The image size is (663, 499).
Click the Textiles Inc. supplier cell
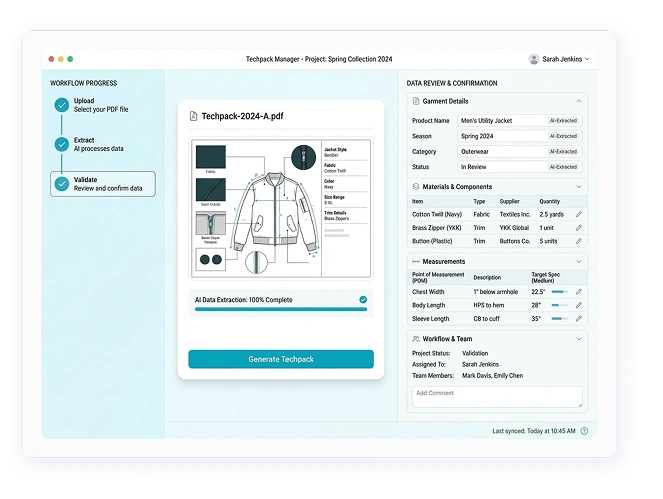(515, 214)
